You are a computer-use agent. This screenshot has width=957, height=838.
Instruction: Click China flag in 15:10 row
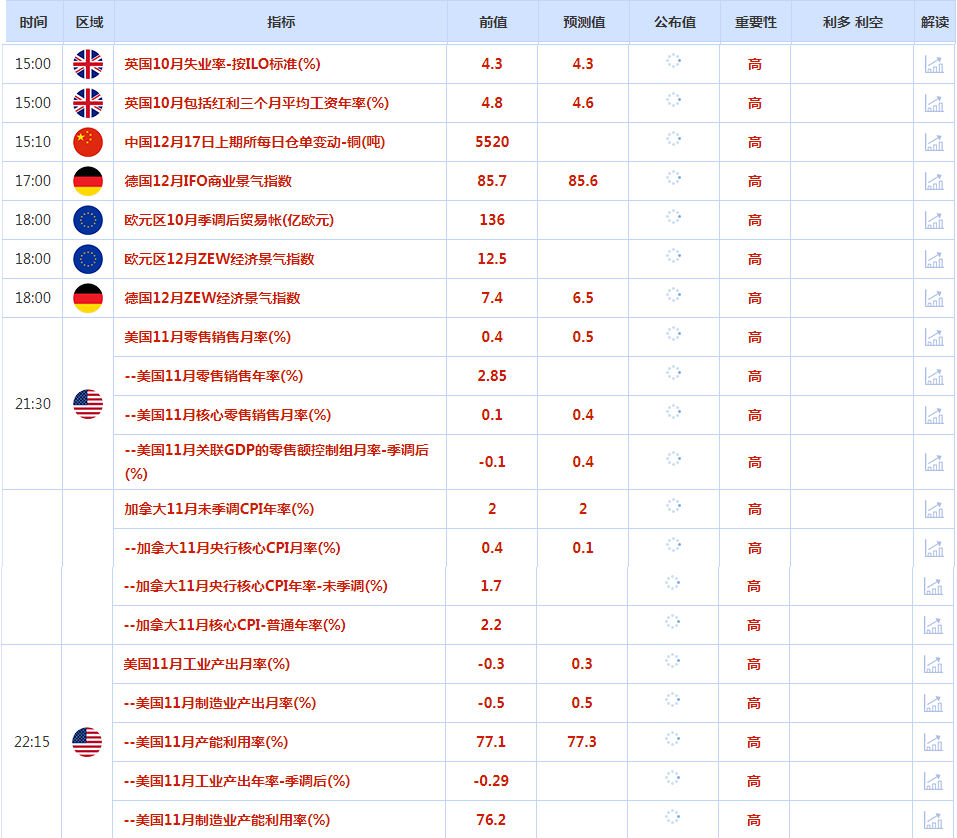coord(88,142)
